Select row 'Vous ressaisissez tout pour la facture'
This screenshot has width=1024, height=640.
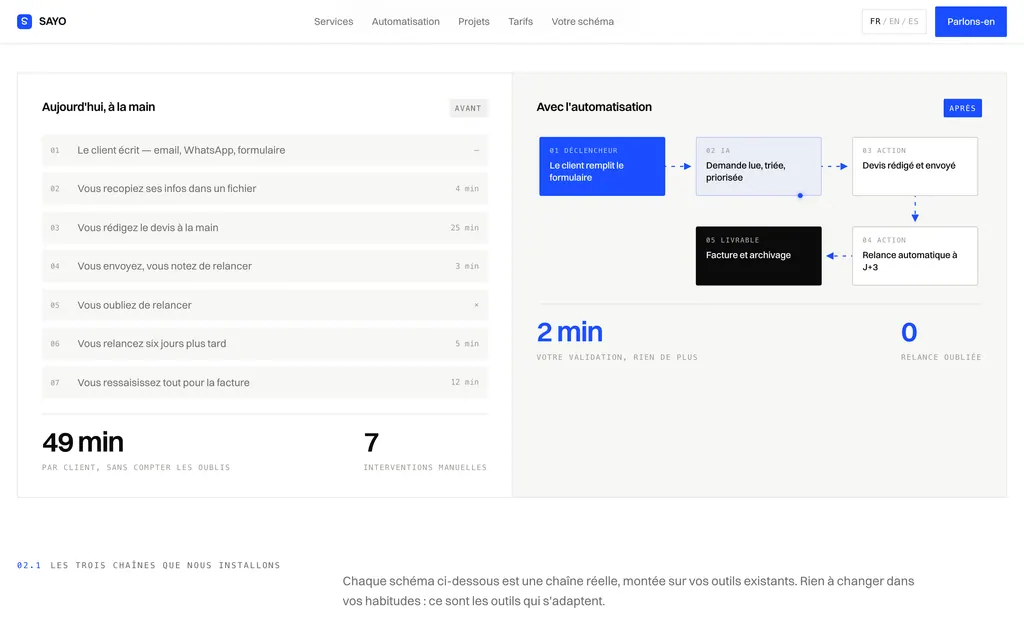click(264, 383)
